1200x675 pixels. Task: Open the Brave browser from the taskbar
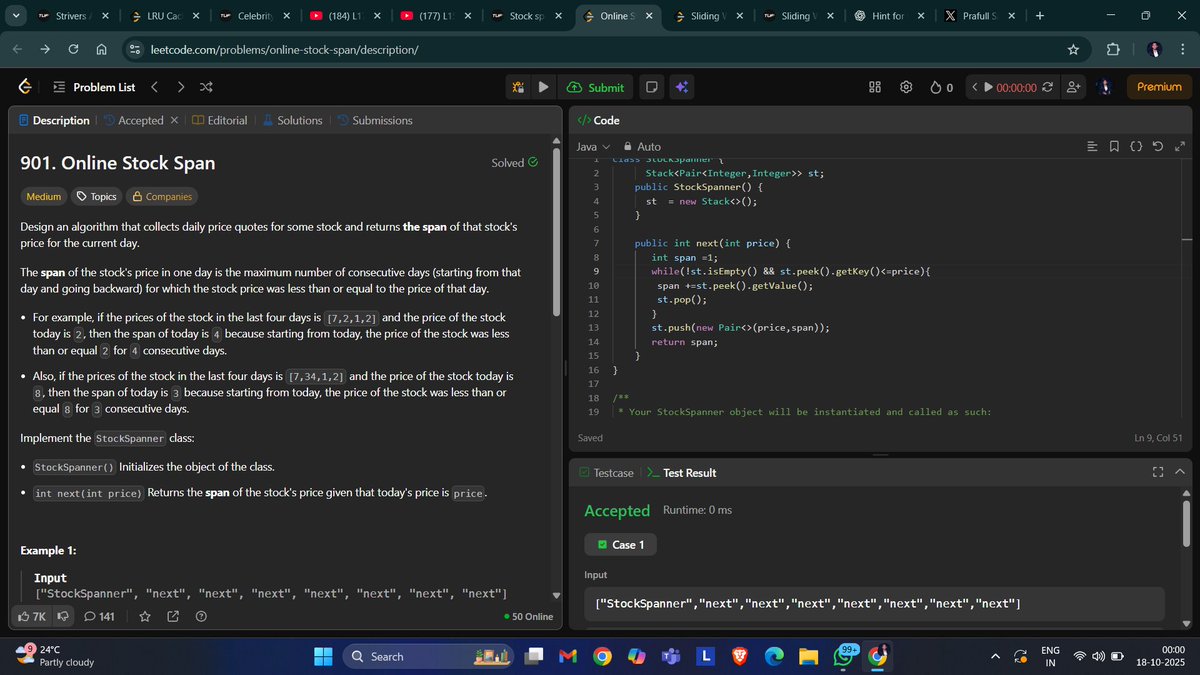(740, 656)
